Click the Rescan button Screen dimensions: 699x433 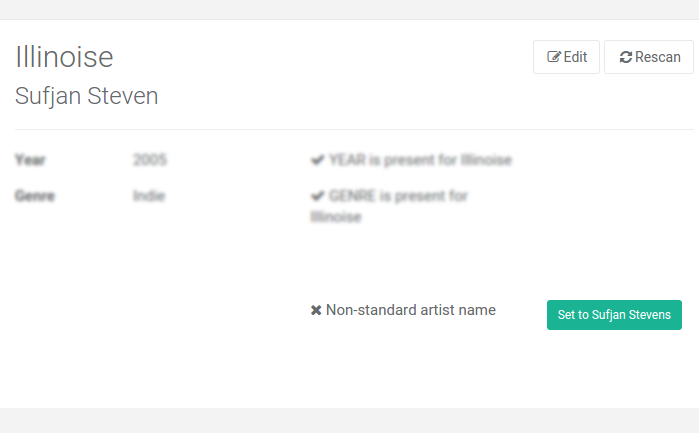[649, 57]
